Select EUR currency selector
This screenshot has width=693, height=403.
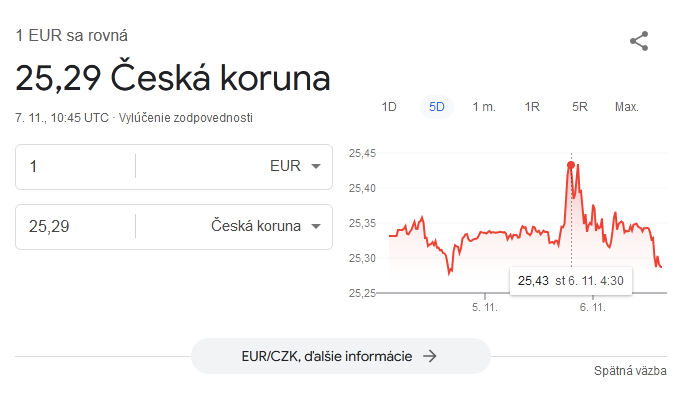[295, 166]
